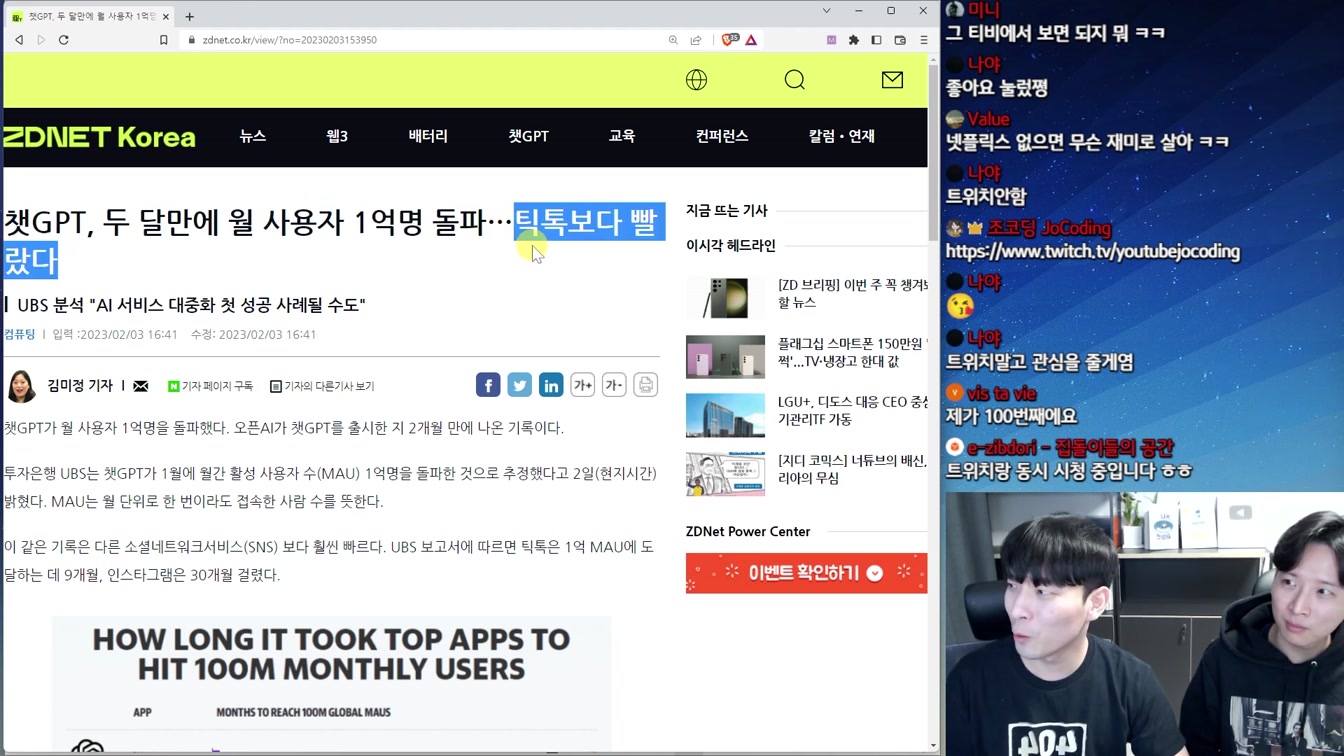Print the article with printer icon
This screenshot has width=1344, height=756.
click(x=646, y=385)
